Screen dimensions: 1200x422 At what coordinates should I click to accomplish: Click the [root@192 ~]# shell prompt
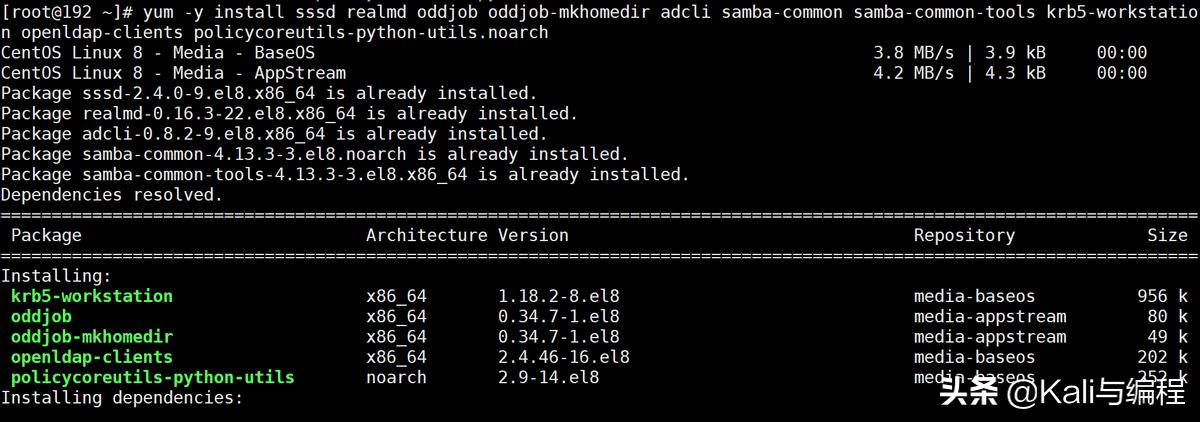click(67, 12)
